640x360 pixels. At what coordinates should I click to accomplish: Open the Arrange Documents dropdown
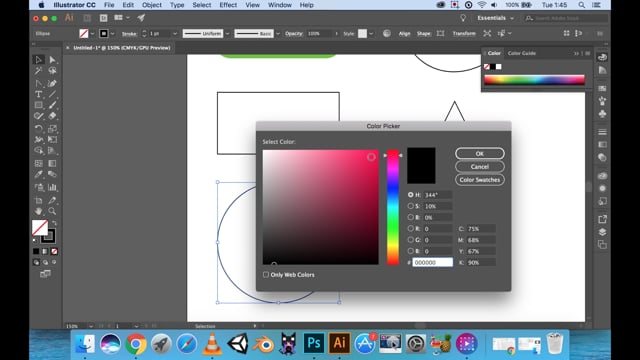click(x=122, y=18)
